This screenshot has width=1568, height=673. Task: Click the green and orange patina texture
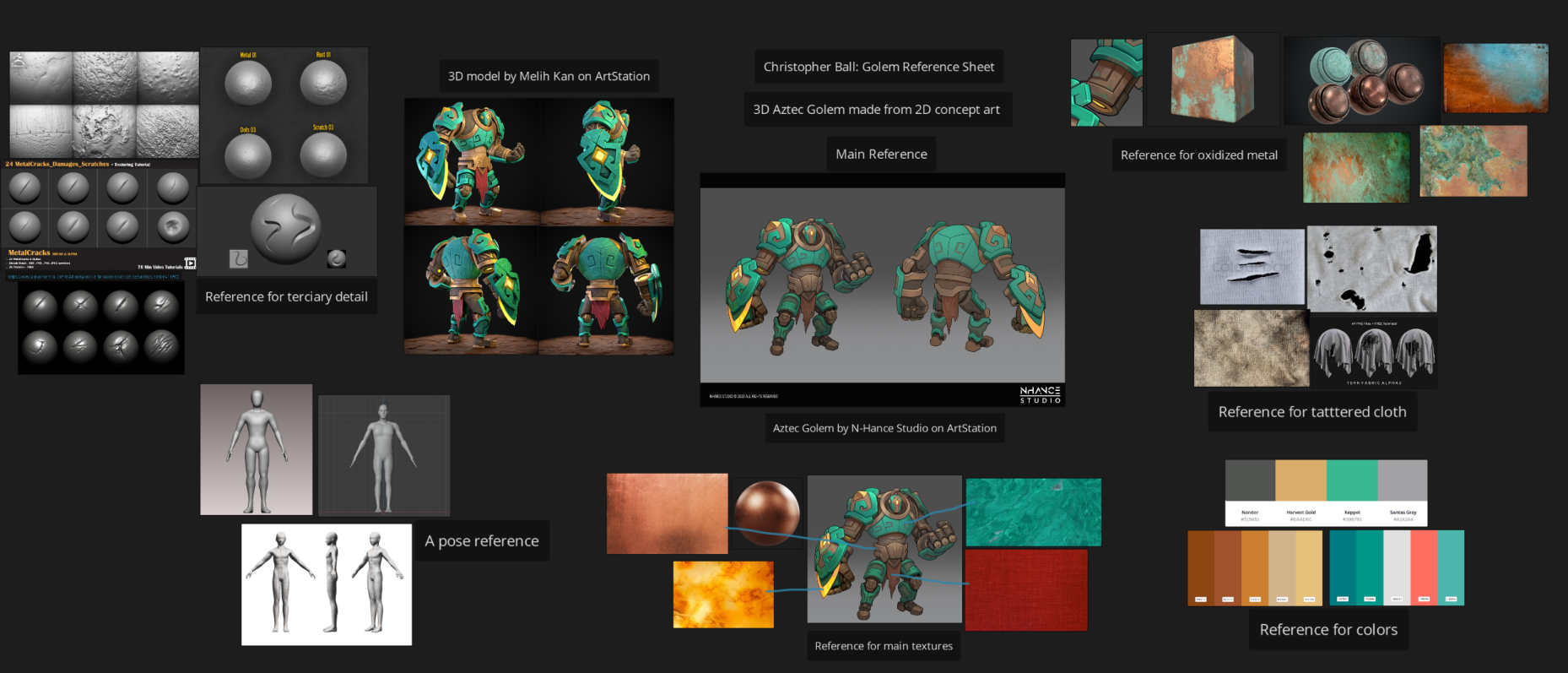coord(1356,167)
